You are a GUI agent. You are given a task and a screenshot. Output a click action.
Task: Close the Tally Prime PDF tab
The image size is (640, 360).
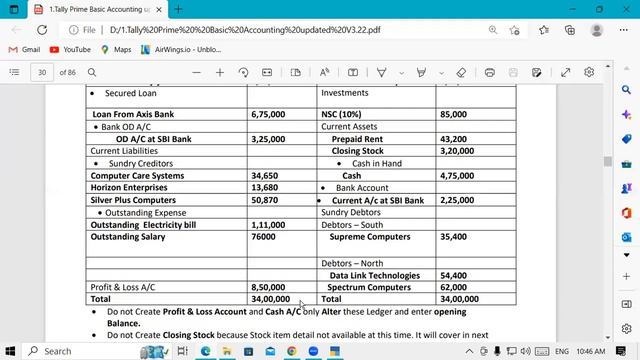tap(159, 9)
